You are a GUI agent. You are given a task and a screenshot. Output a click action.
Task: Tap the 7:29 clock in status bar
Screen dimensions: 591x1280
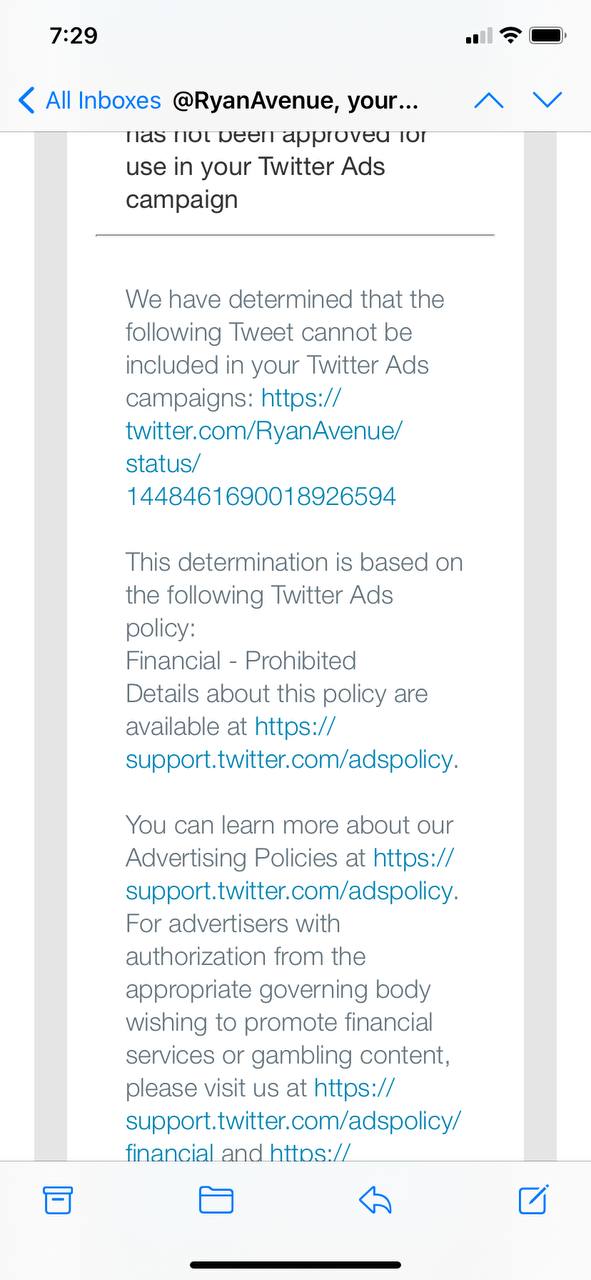(73, 36)
